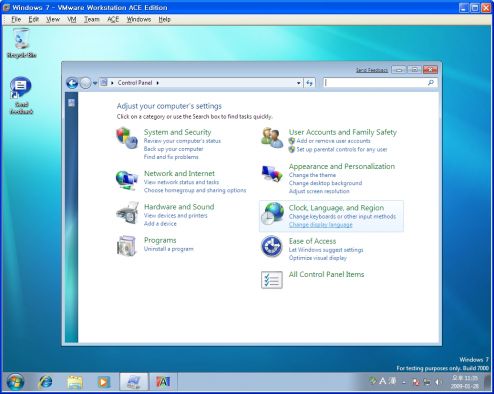Open the ACE menu

click(x=113, y=19)
